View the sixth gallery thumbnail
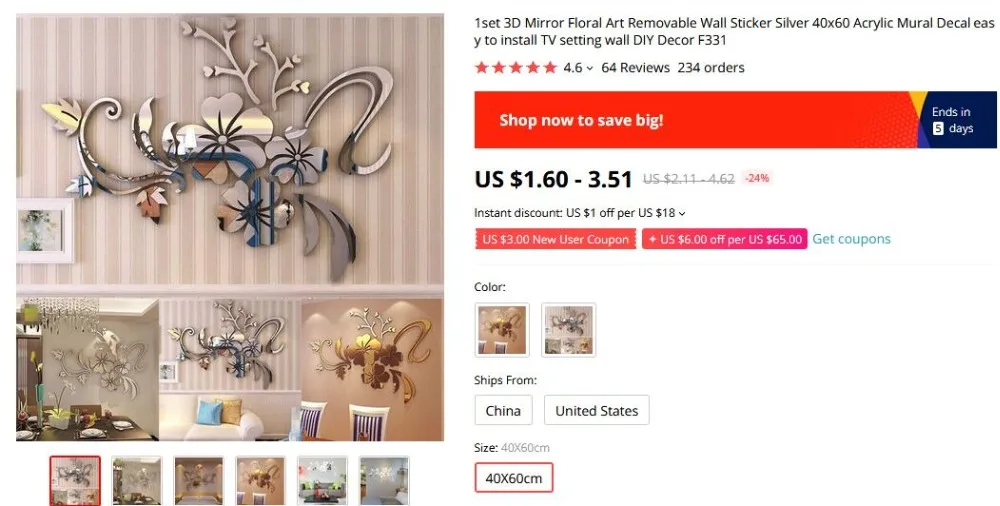Viewport: 1000px width, 506px height. [384, 481]
